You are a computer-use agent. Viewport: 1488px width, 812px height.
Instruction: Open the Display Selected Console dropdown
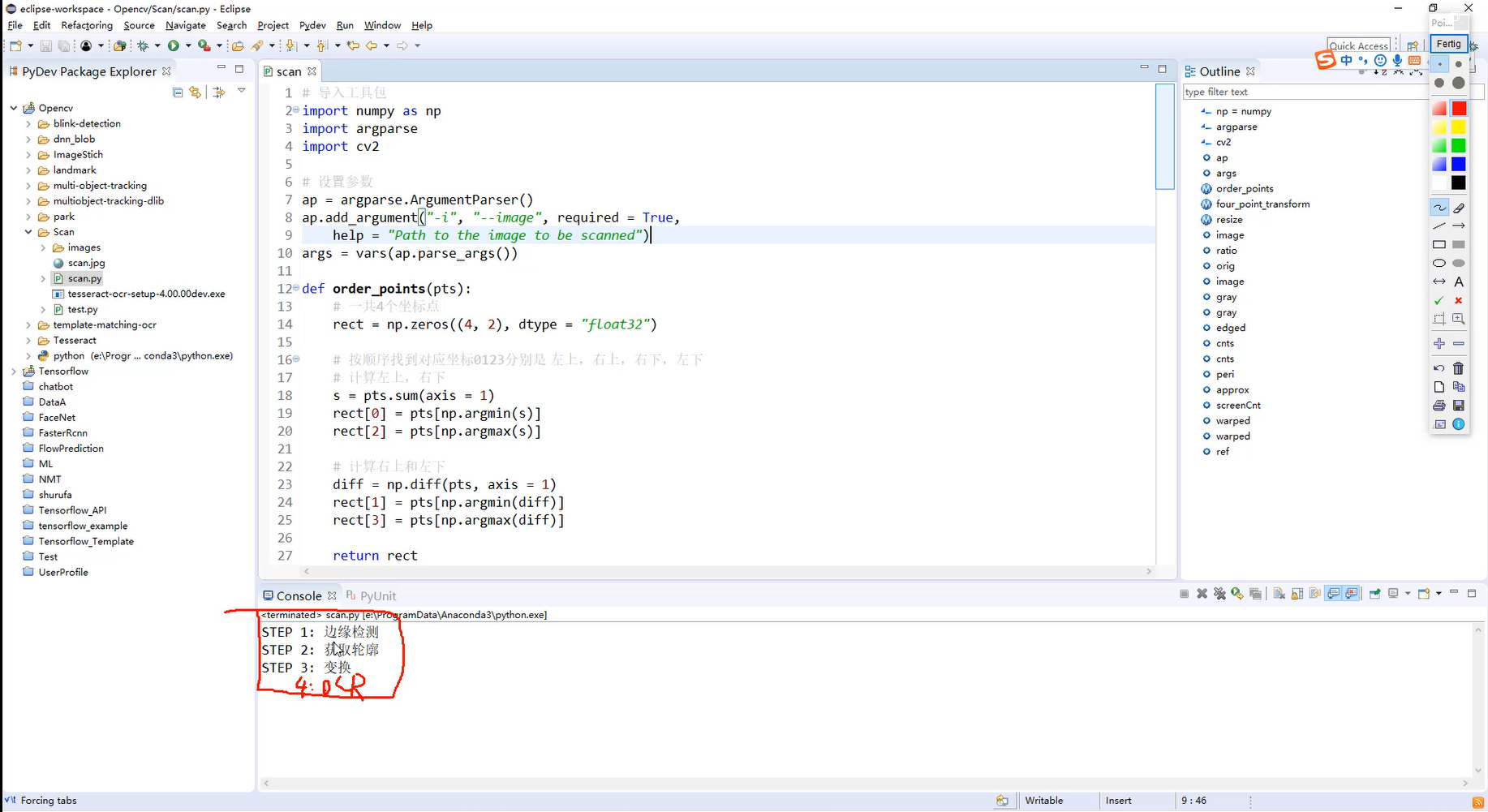coord(1408,594)
